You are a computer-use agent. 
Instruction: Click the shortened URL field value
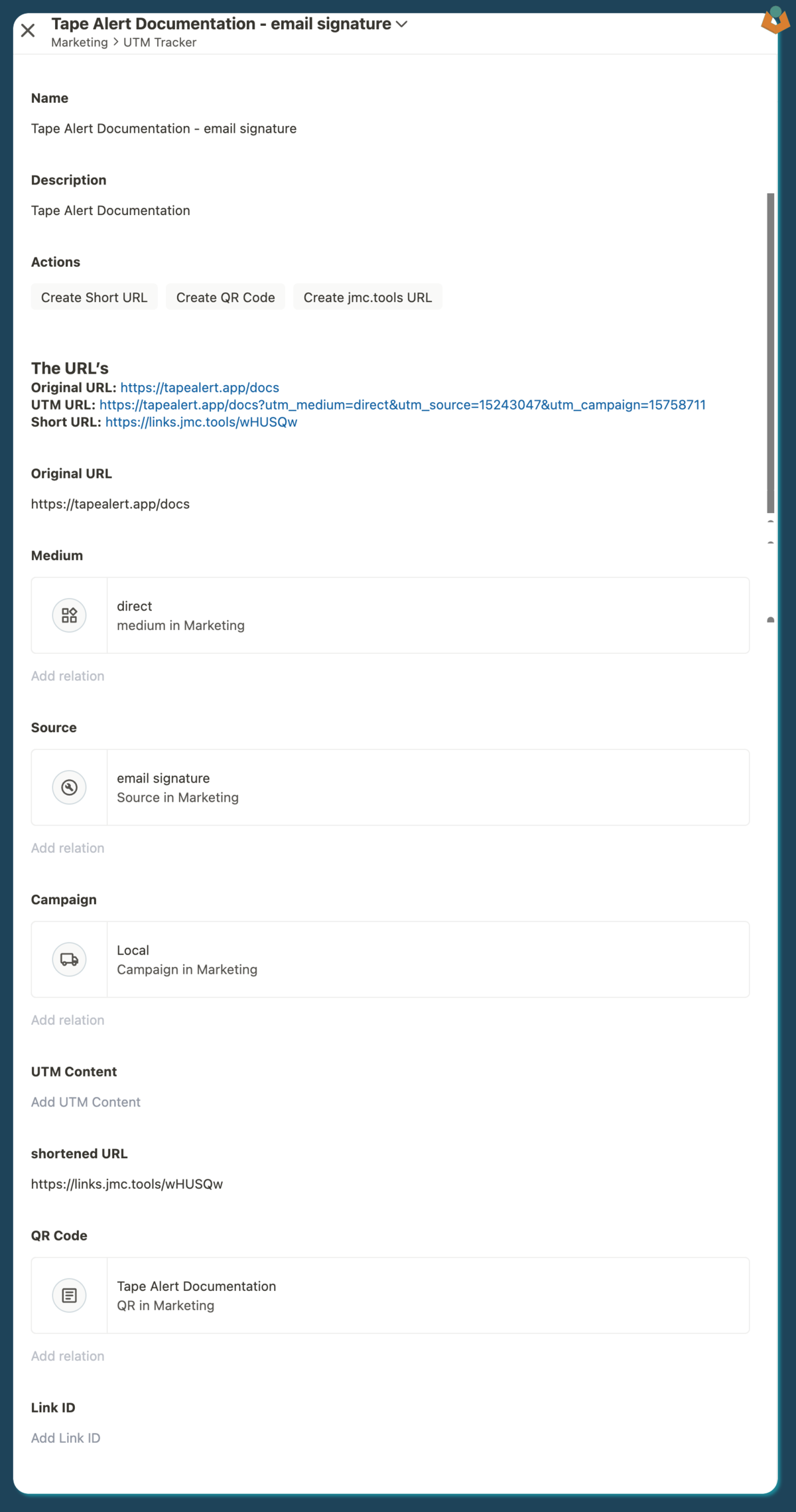[x=127, y=1184]
